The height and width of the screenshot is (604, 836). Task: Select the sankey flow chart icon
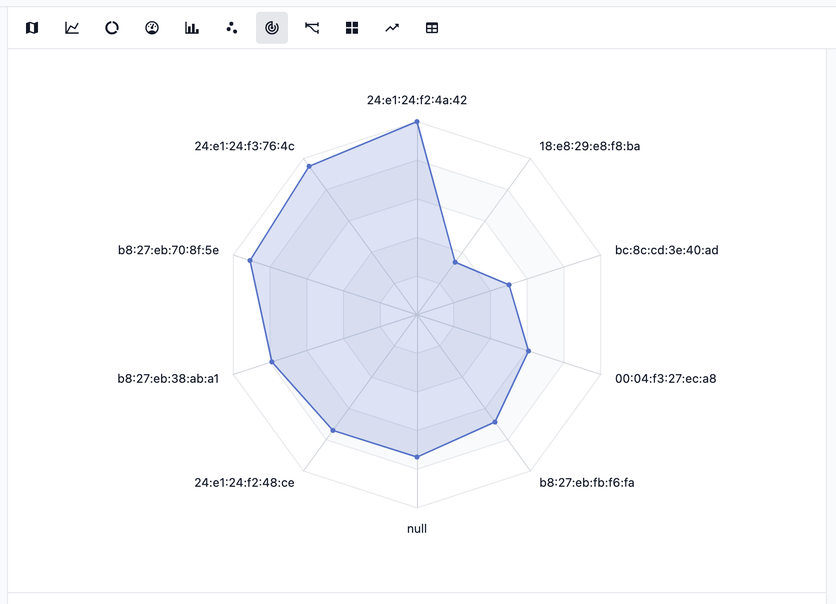click(x=312, y=28)
